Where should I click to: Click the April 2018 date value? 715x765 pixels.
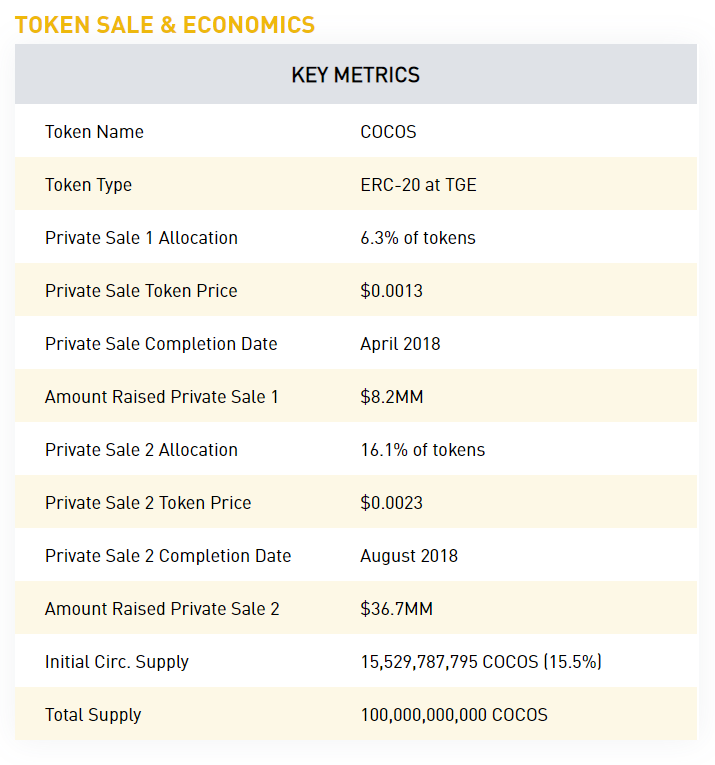tap(400, 344)
